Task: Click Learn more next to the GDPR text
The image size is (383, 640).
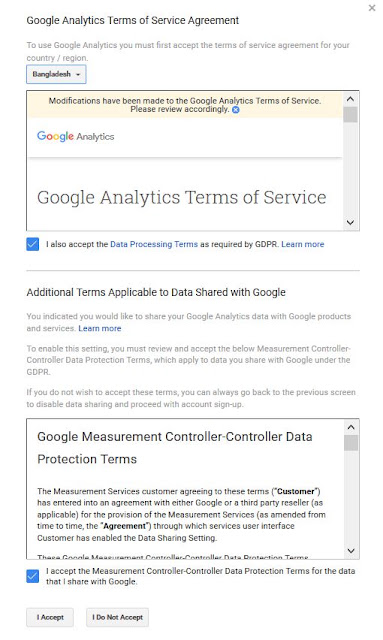Action: [x=303, y=244]
